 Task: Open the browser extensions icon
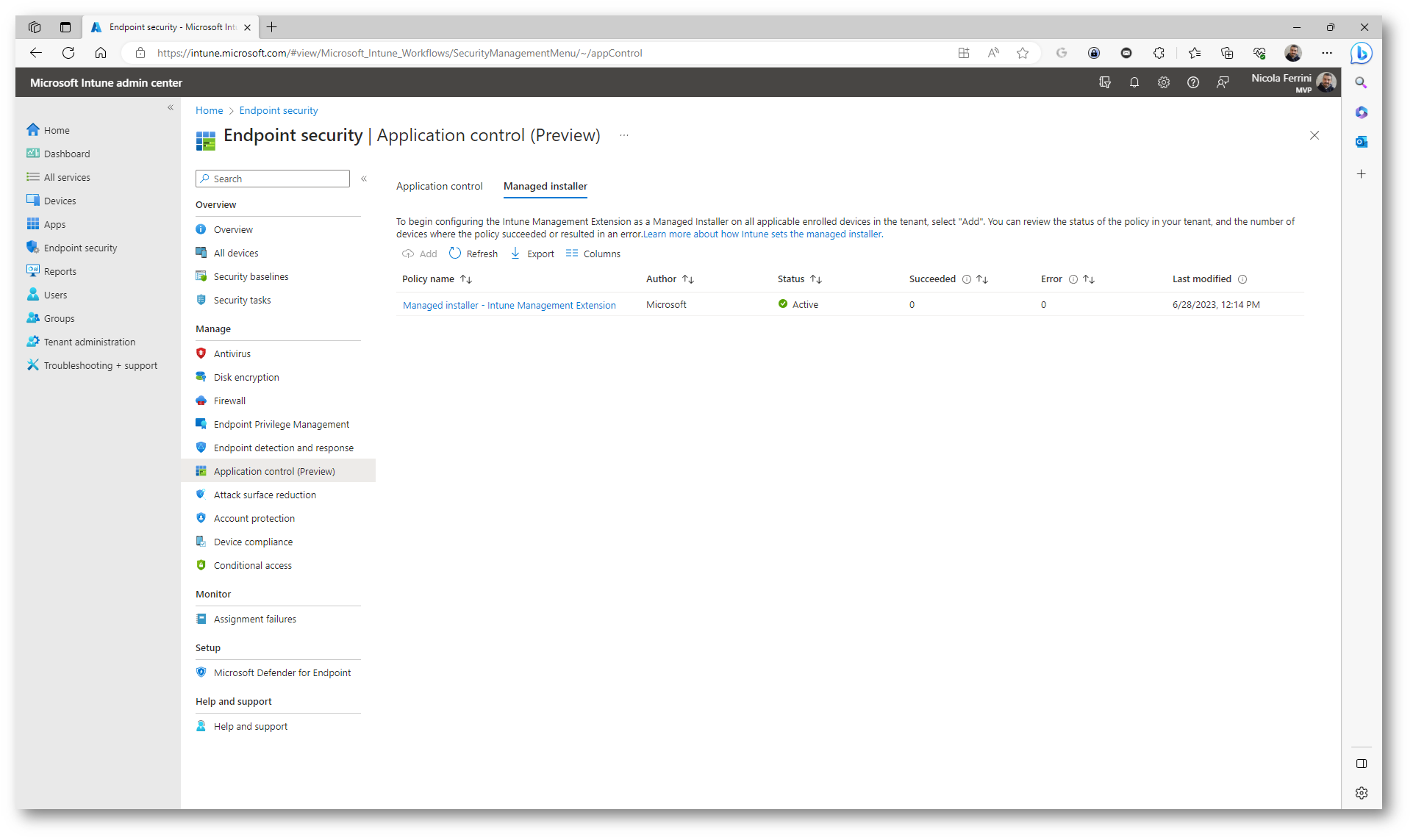coord(1159,53)
